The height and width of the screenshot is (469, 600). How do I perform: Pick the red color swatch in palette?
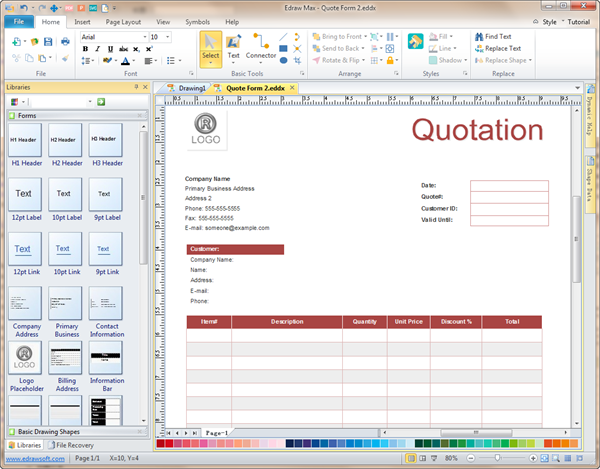170,443
